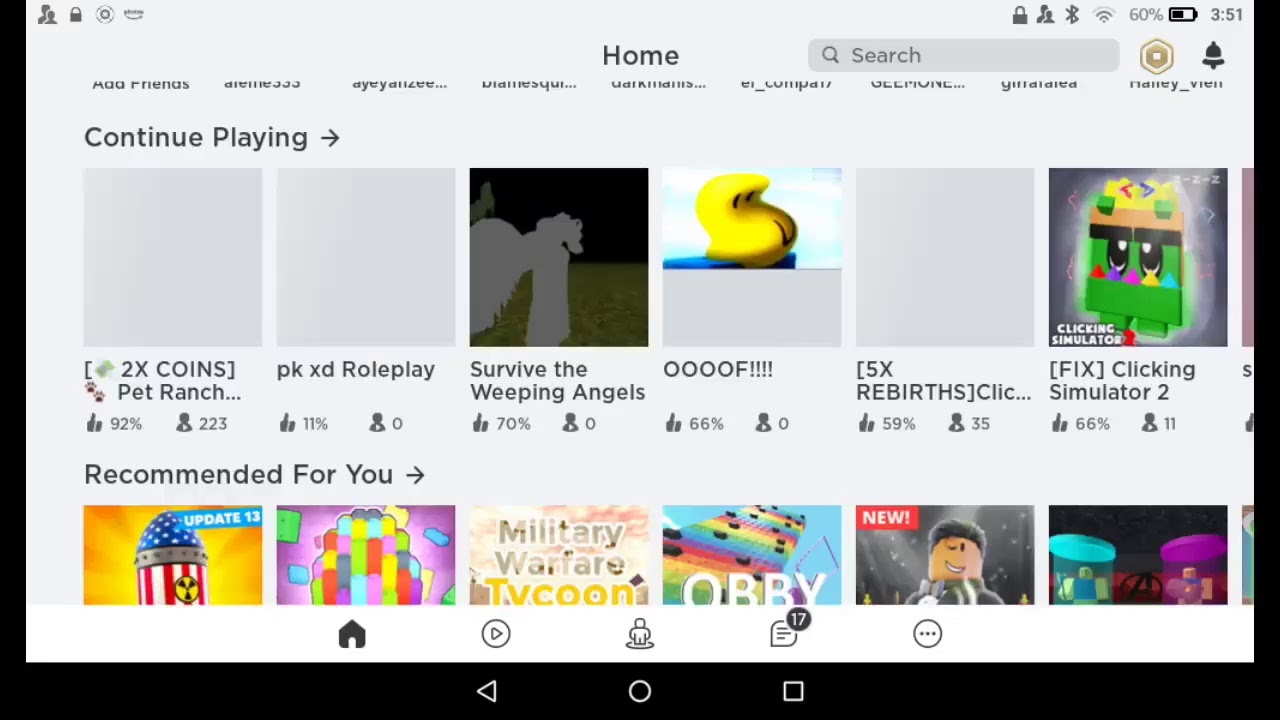Open the Avatar icon tab
Image resolution: width=1280 pixels, height=720 pixels.
pos(640,634)
